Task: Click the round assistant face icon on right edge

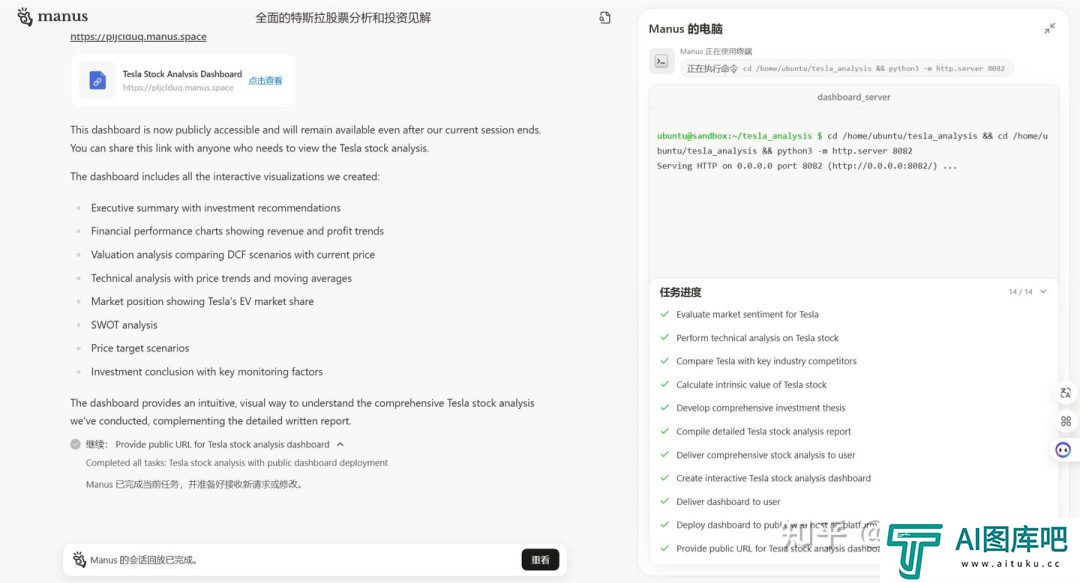Action: [1063, 450]
